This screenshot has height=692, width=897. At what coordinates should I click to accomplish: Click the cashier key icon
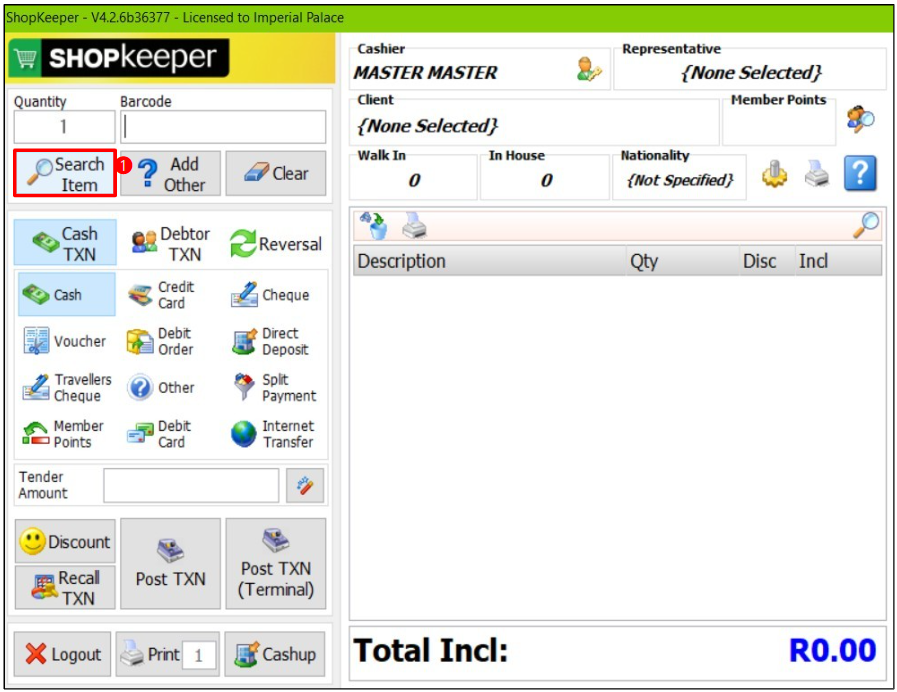click(x=589, y=70)
